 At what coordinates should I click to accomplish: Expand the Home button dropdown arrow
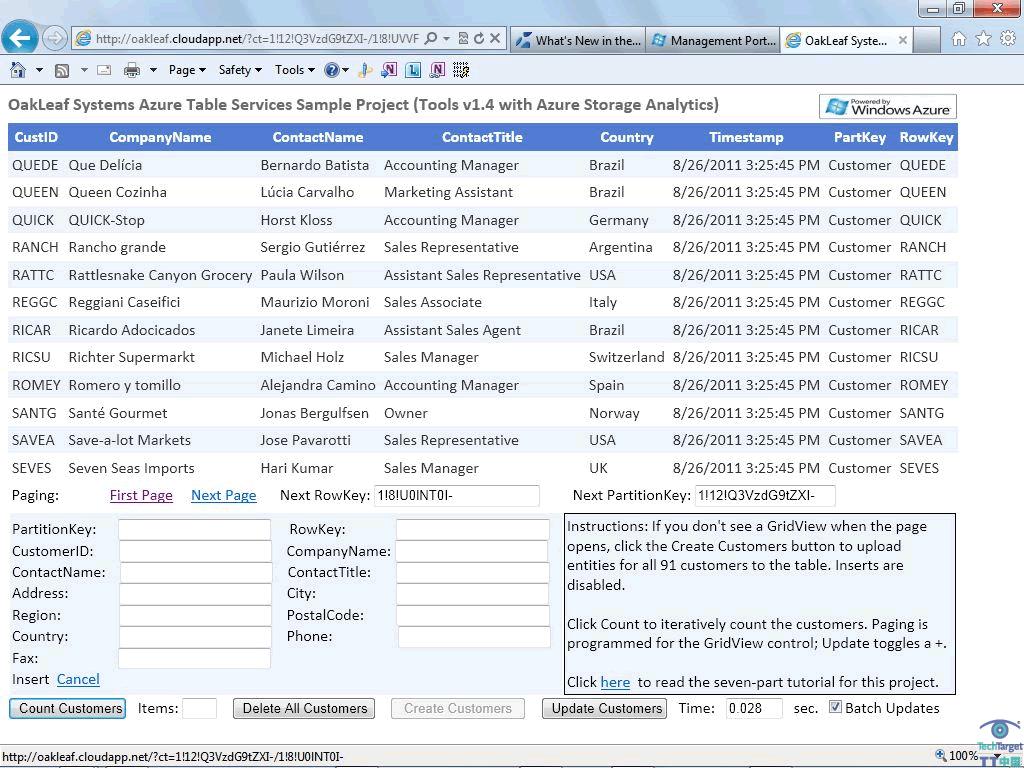(39, 70)
